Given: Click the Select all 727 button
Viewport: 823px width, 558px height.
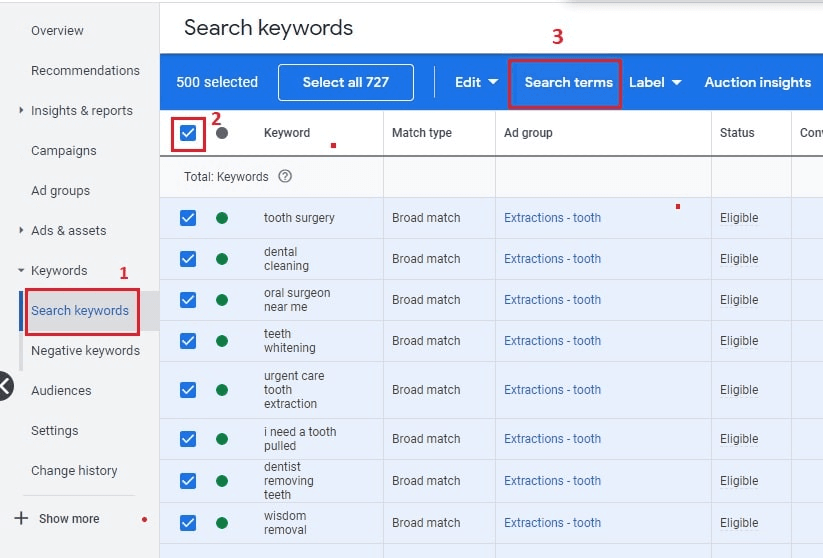Looking at the screenshot, I should pyautogui.click(x=345, y=82).
